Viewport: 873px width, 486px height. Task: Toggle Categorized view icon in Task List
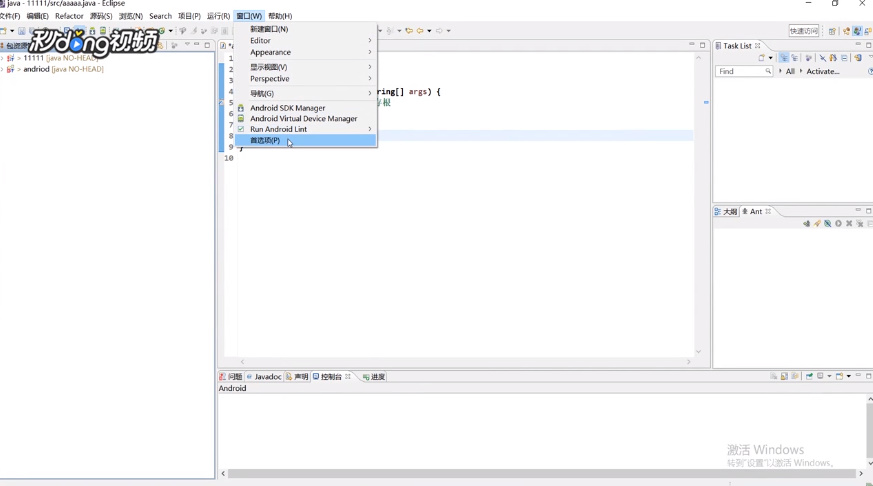783,57
